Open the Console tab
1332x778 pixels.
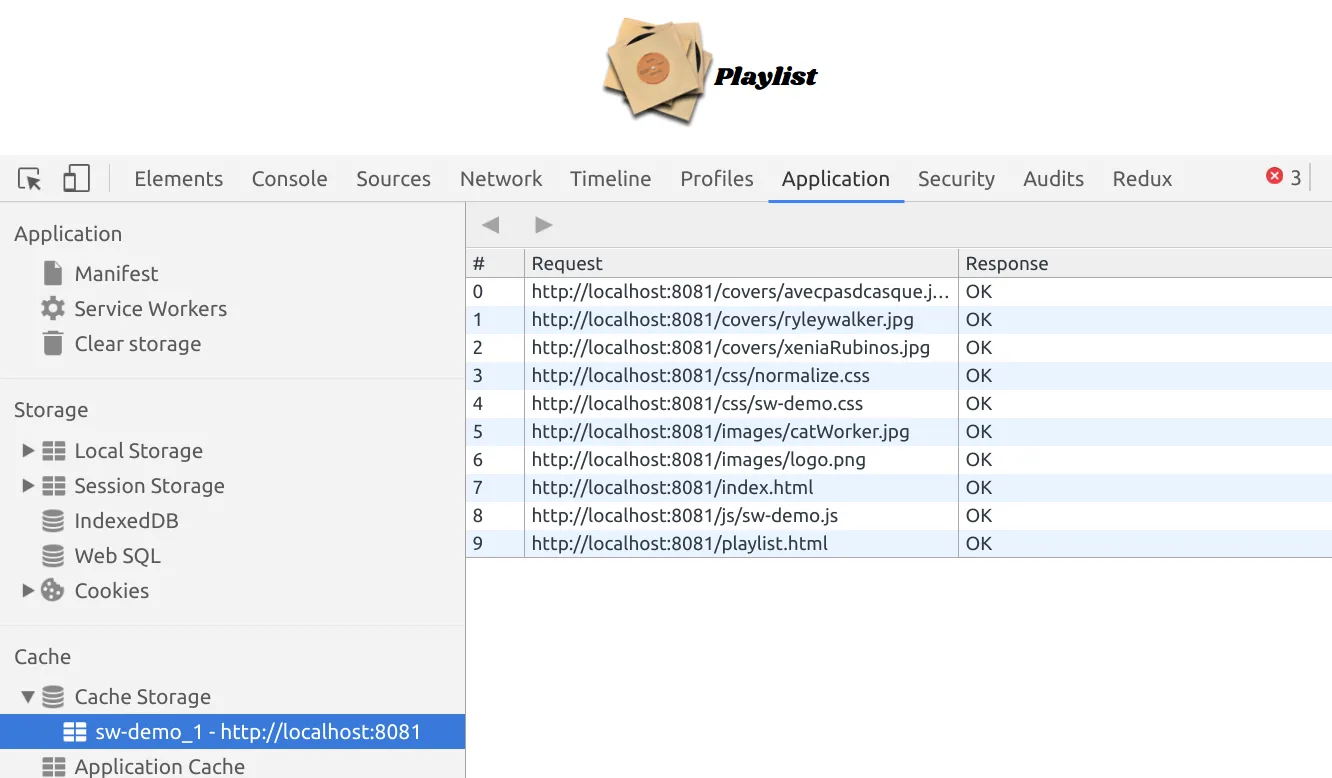point(289,179)
